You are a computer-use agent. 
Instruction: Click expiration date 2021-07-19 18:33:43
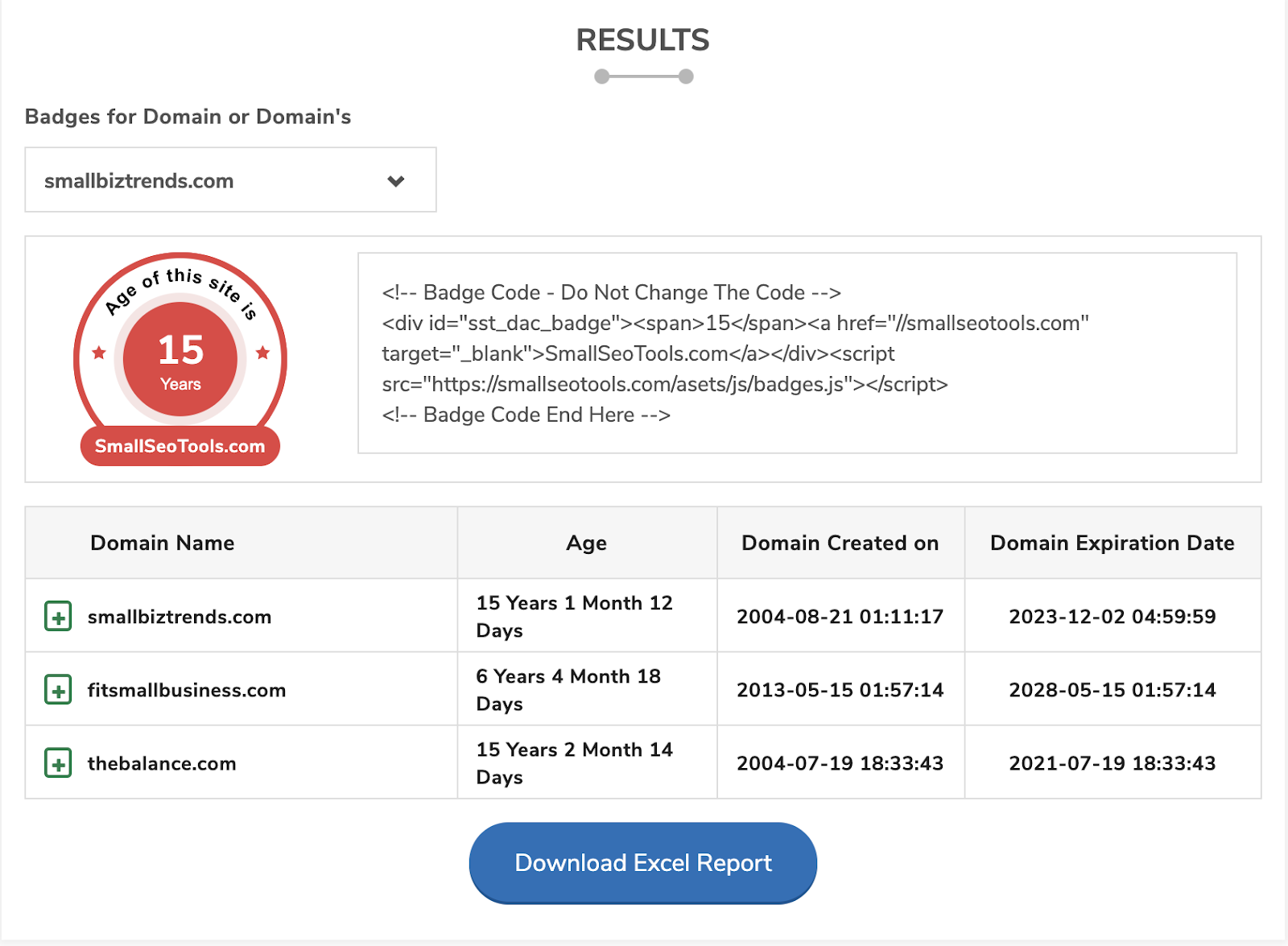[x=1113, y=763]
